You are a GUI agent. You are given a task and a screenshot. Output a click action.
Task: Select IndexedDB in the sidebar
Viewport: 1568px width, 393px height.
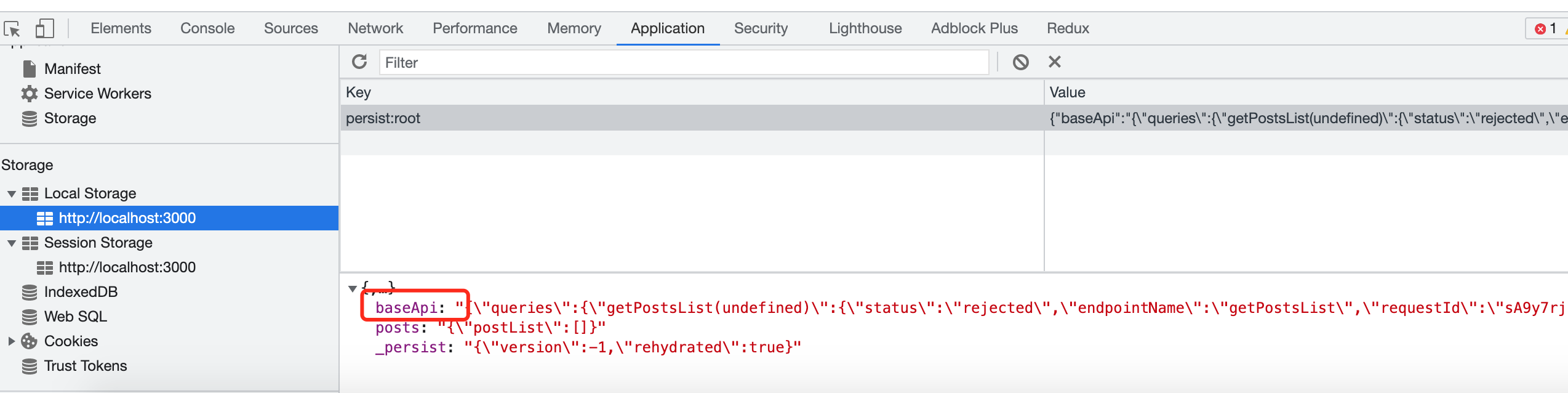click(x=81, y=292)
